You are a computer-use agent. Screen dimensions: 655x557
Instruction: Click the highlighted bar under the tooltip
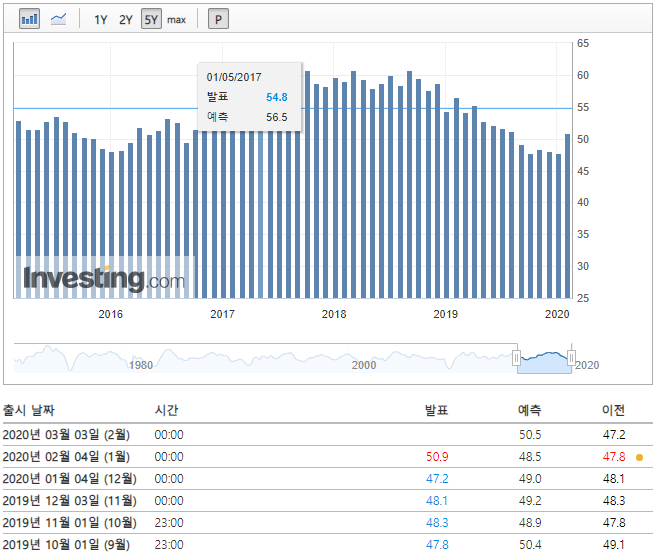pyautogui.click(x=261, y=214)
